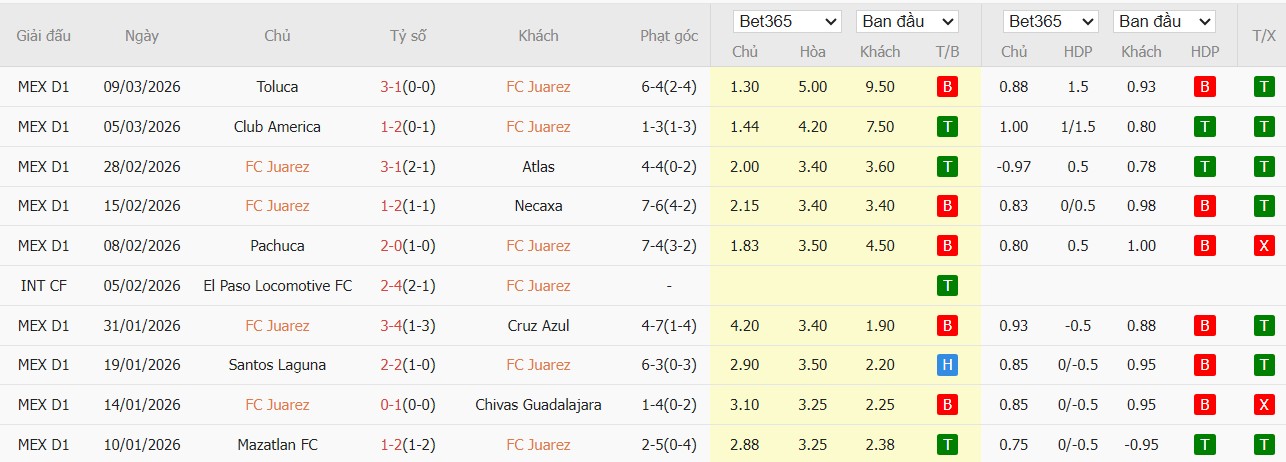1286x462 pixels.
Task: Click the 3-1 score for FC Juarez vs Atlas
Action: pos(390,167)
